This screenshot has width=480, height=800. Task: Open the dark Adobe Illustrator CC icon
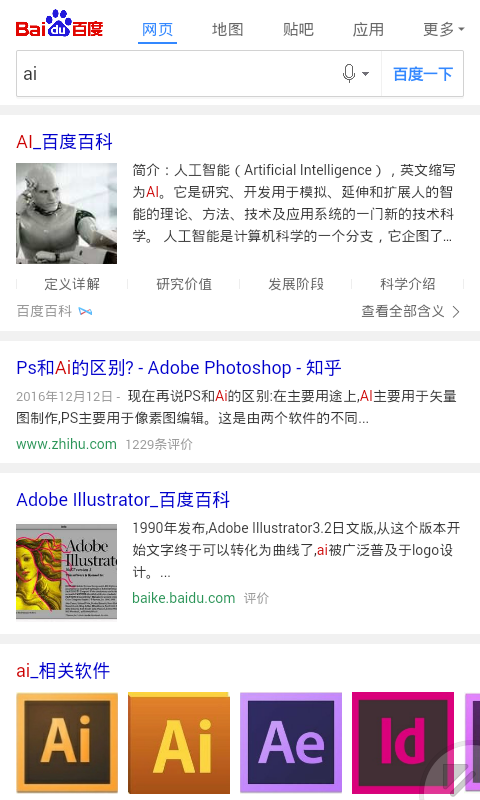click(67, 743)
